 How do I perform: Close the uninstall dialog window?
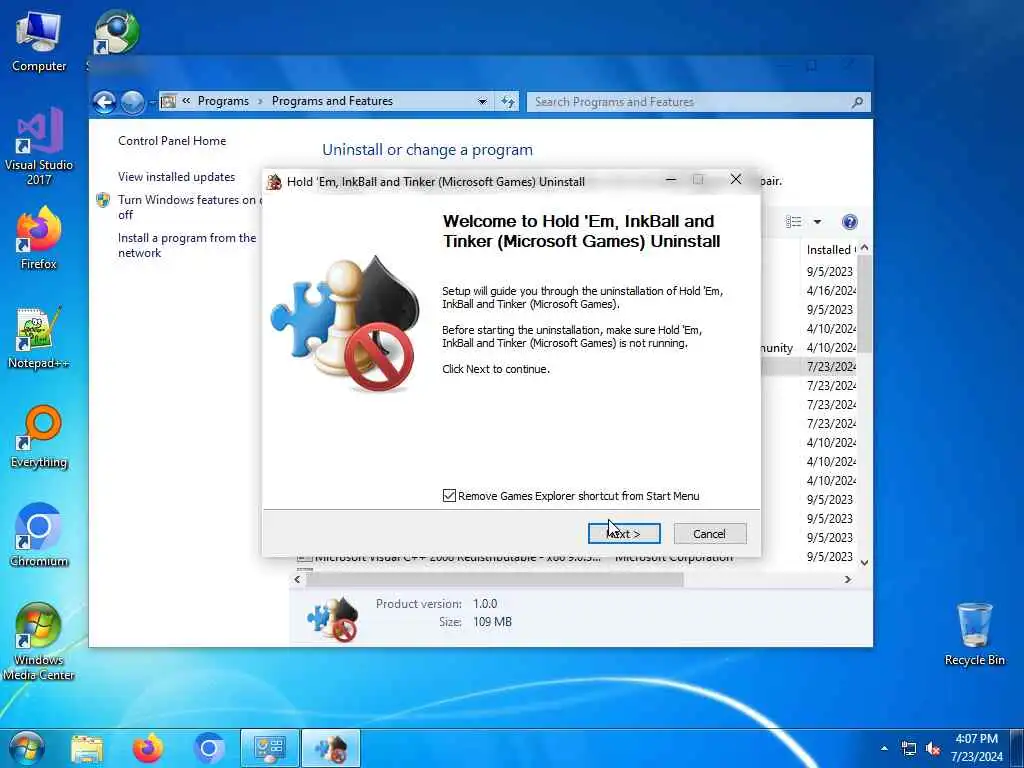pos(735,180)
